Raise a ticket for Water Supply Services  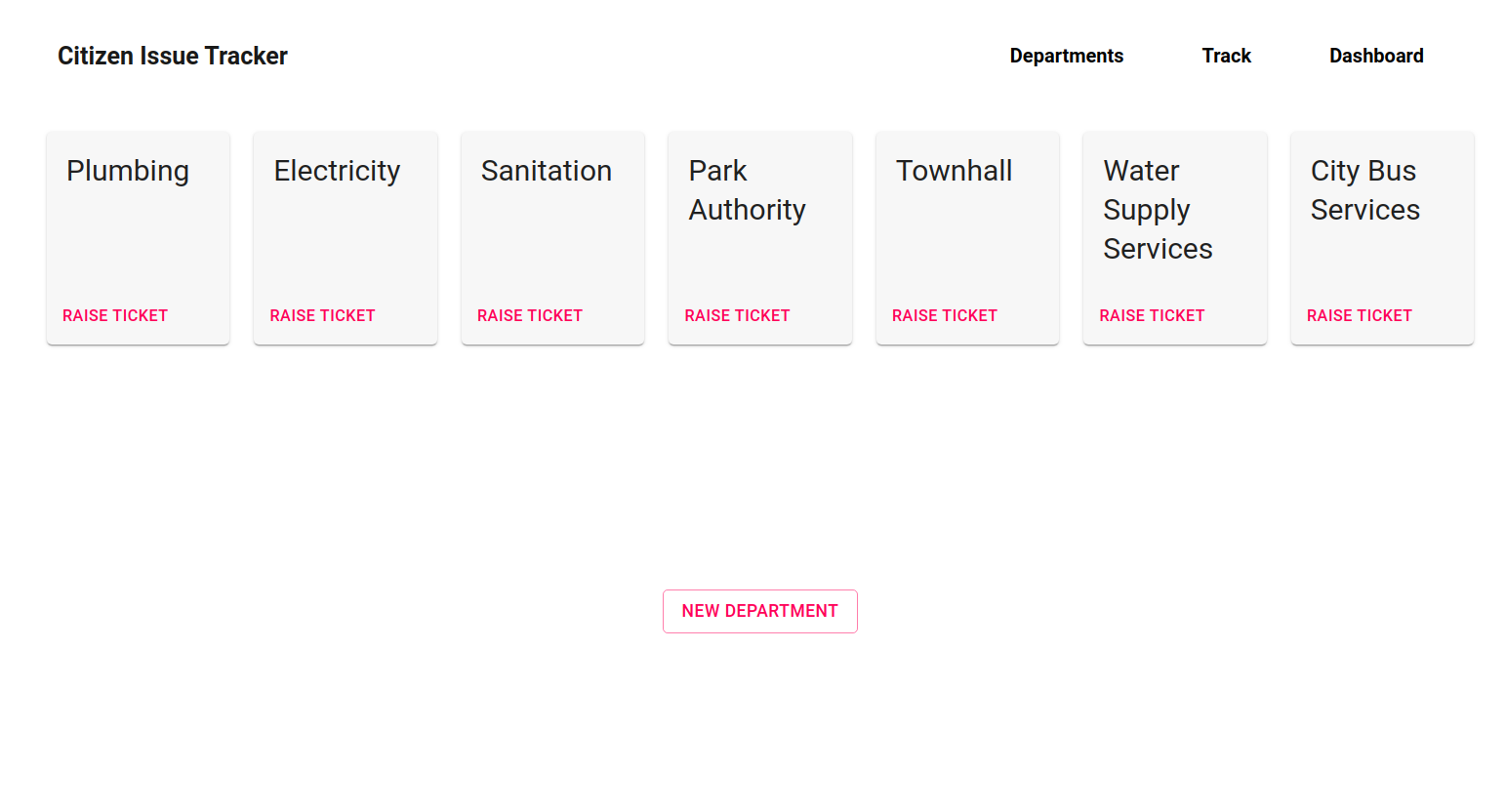[x=1152, y=315]
